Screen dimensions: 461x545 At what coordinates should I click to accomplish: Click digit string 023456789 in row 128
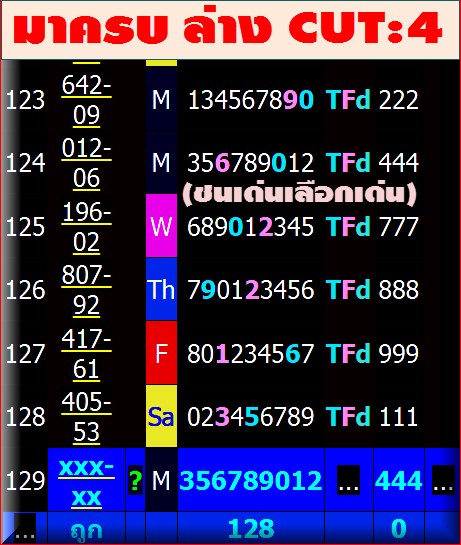251,417
